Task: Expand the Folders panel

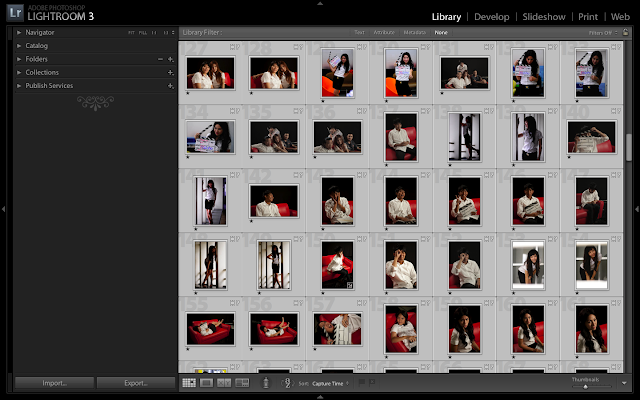Action: pos(19,59)
